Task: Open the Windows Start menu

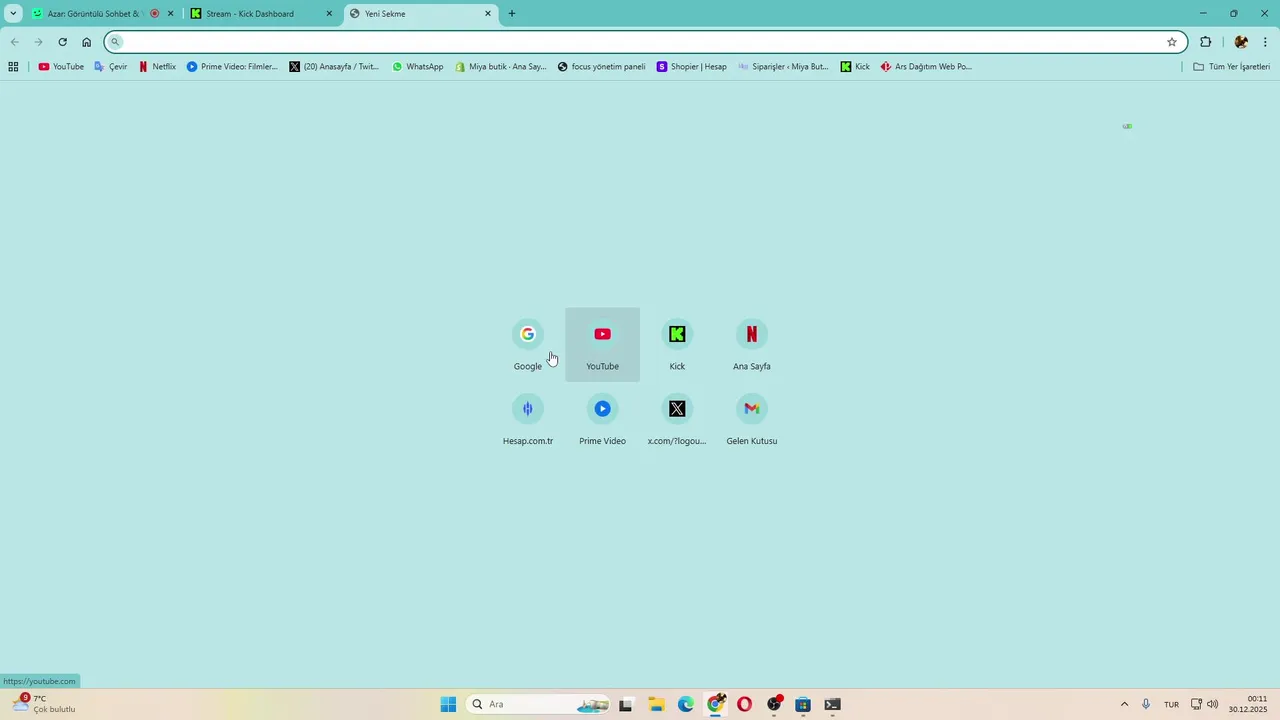Action: [448, 704]
